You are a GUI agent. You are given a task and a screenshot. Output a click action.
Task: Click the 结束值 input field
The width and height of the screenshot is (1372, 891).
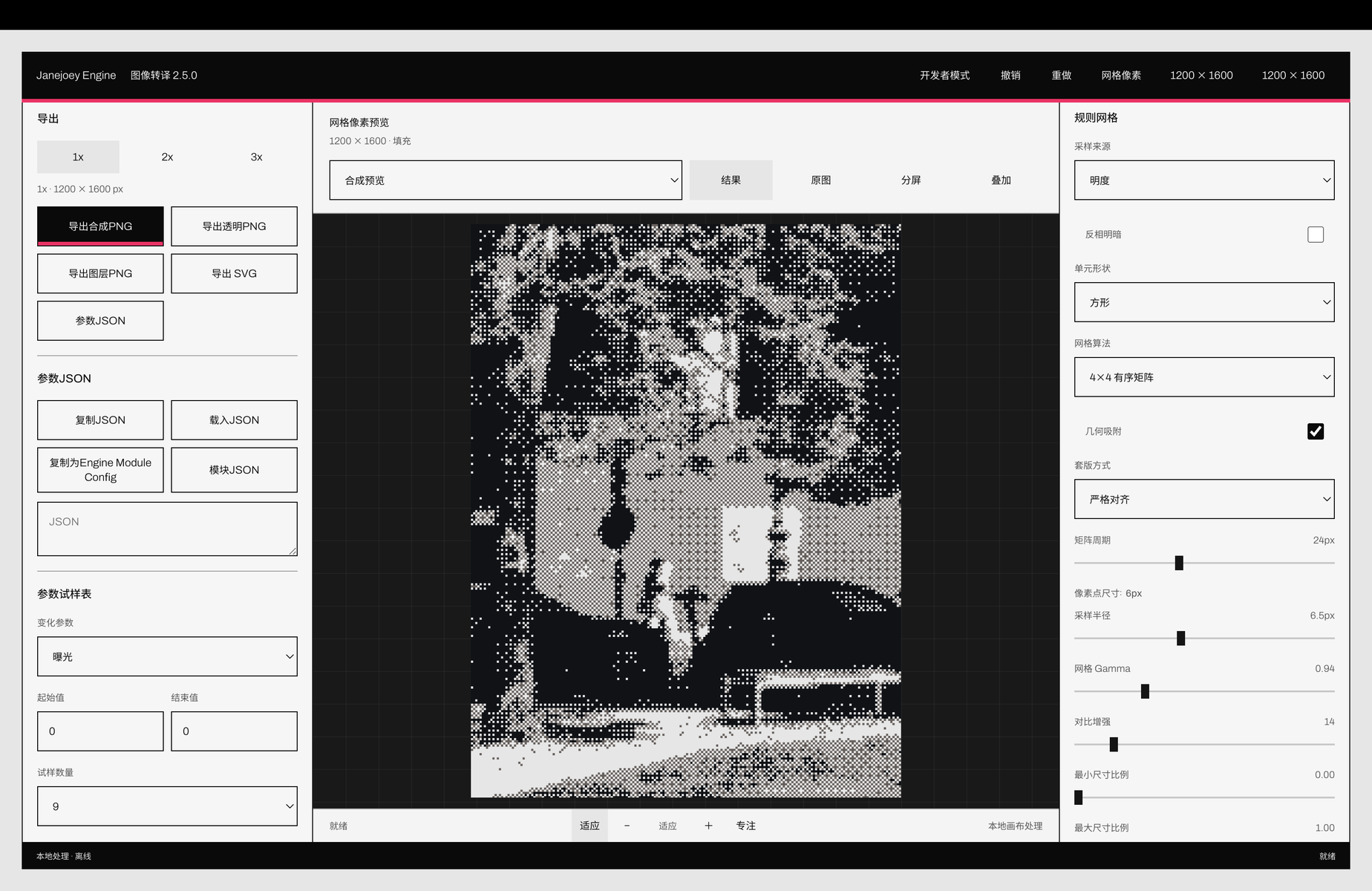pyautogui.click(x=234, y=731)
